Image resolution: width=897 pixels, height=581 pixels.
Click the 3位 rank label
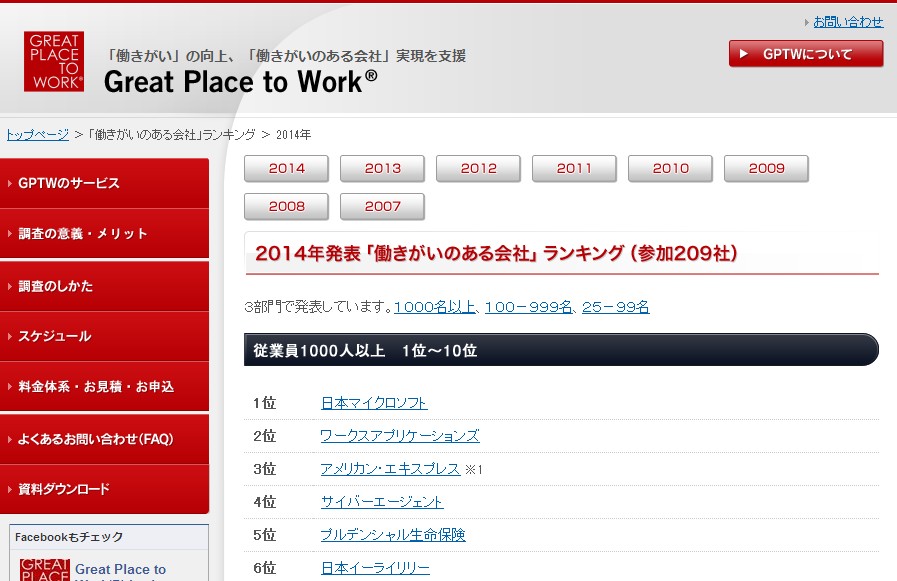(x=265, y=469)
